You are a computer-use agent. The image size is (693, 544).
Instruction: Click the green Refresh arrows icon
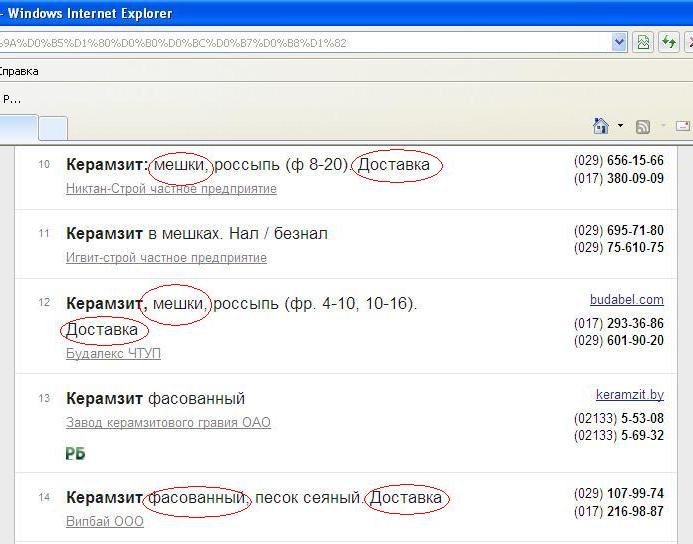(x=669, y=42)
